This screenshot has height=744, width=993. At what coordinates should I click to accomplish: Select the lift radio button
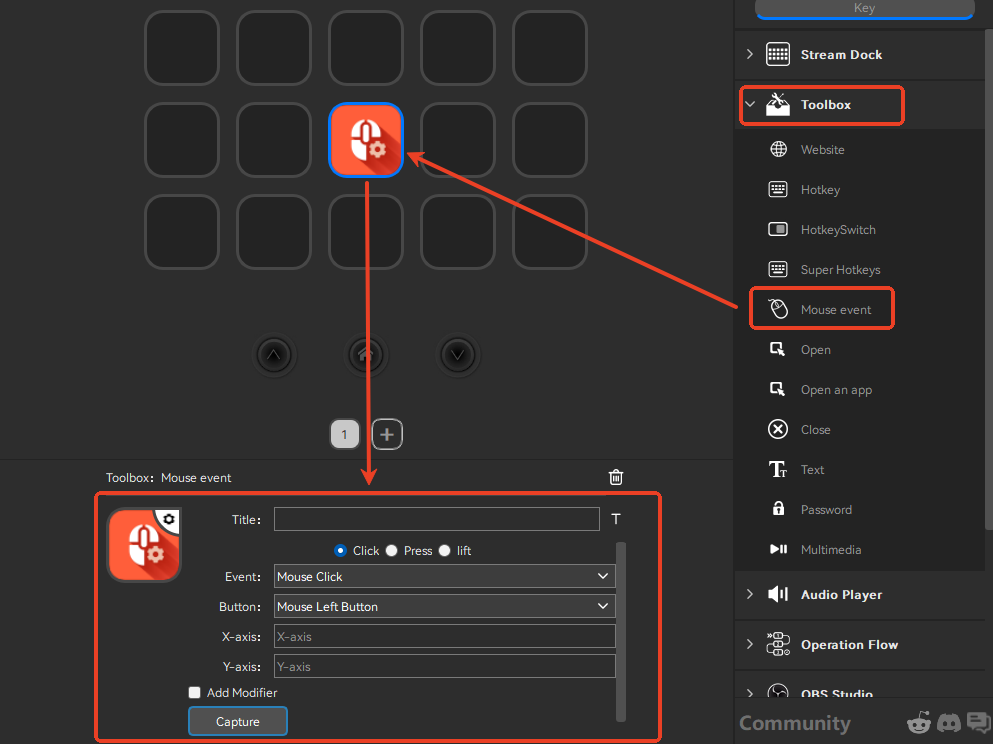click(x=444, y=550)
